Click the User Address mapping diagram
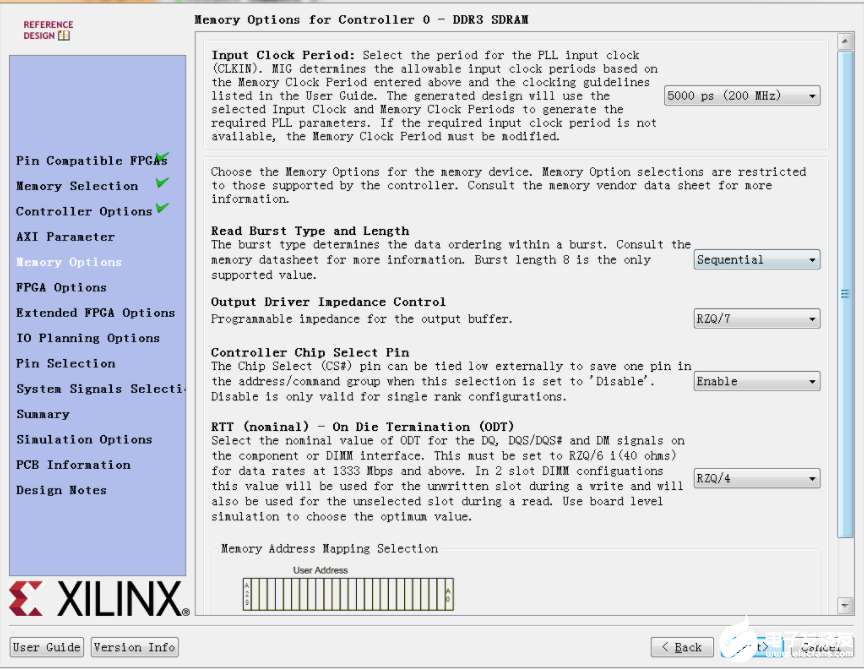 point(348,594)
